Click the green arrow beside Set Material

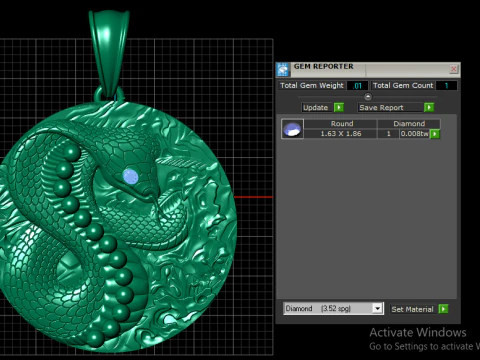(443, 309)
